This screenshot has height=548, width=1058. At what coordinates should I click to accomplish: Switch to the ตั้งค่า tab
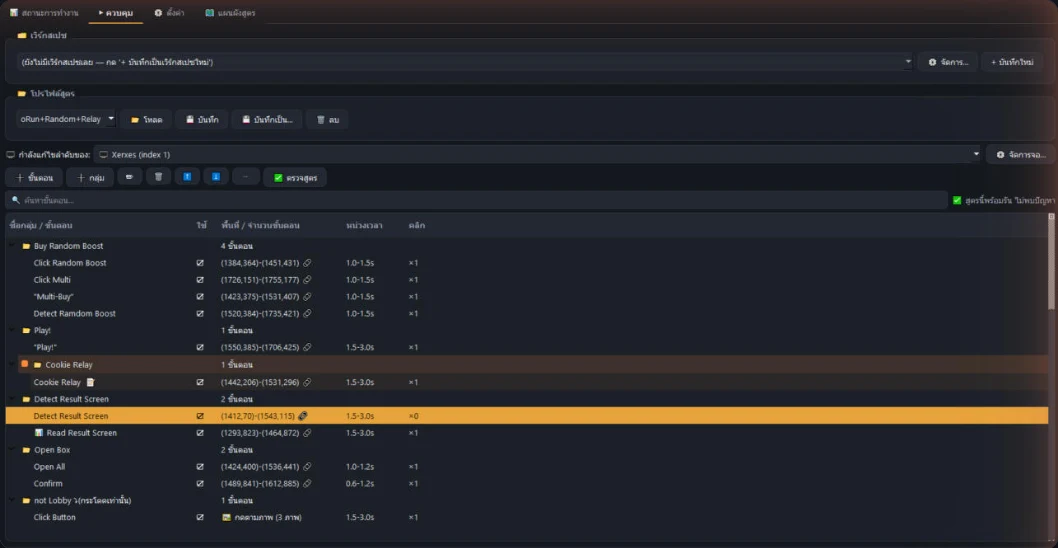[x=171, y=13]
